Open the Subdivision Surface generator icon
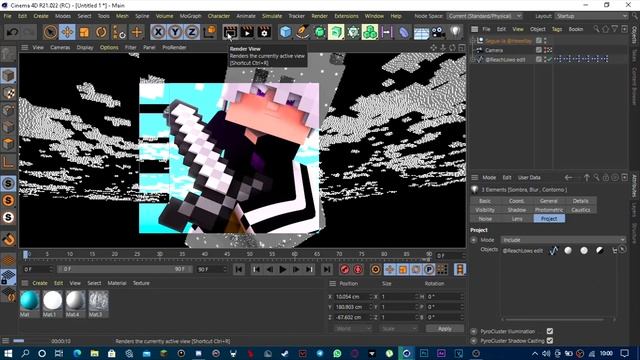This screenshot has height=360, width=640. click(x=320, y=32)
